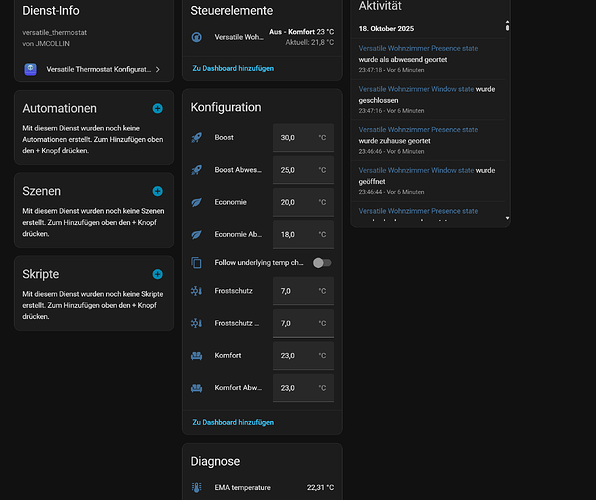Click the activity scrollbar down arrow
Screen dimensions: 596x500
coord(507,218)
